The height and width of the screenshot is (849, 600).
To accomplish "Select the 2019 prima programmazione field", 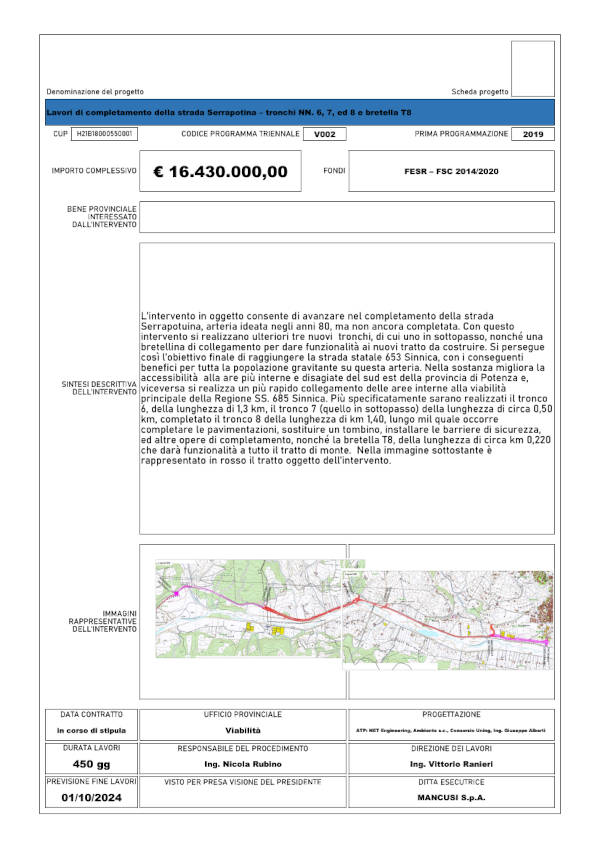I will click(x=533, y=134).
